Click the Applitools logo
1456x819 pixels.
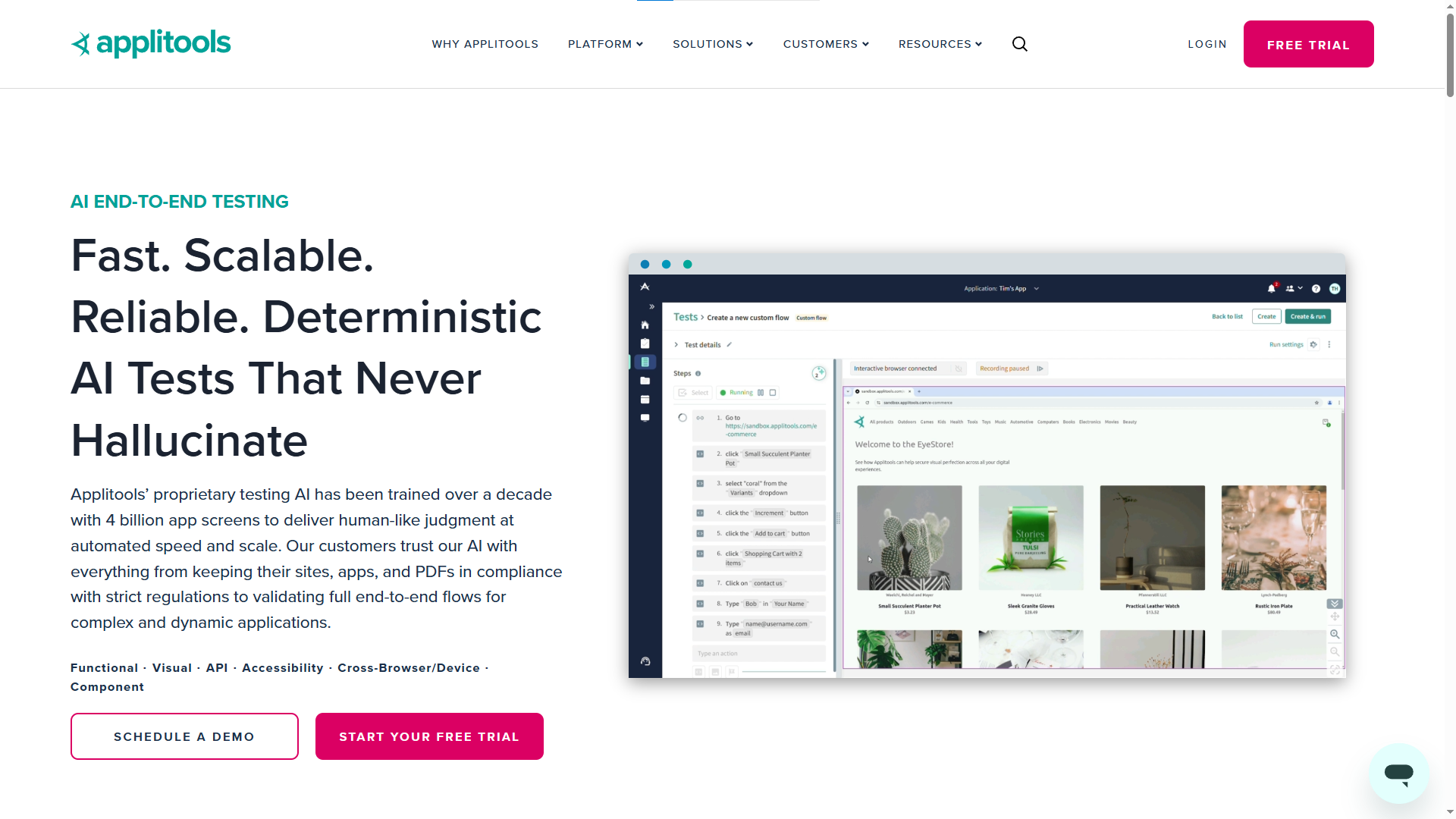pos(151,43)
